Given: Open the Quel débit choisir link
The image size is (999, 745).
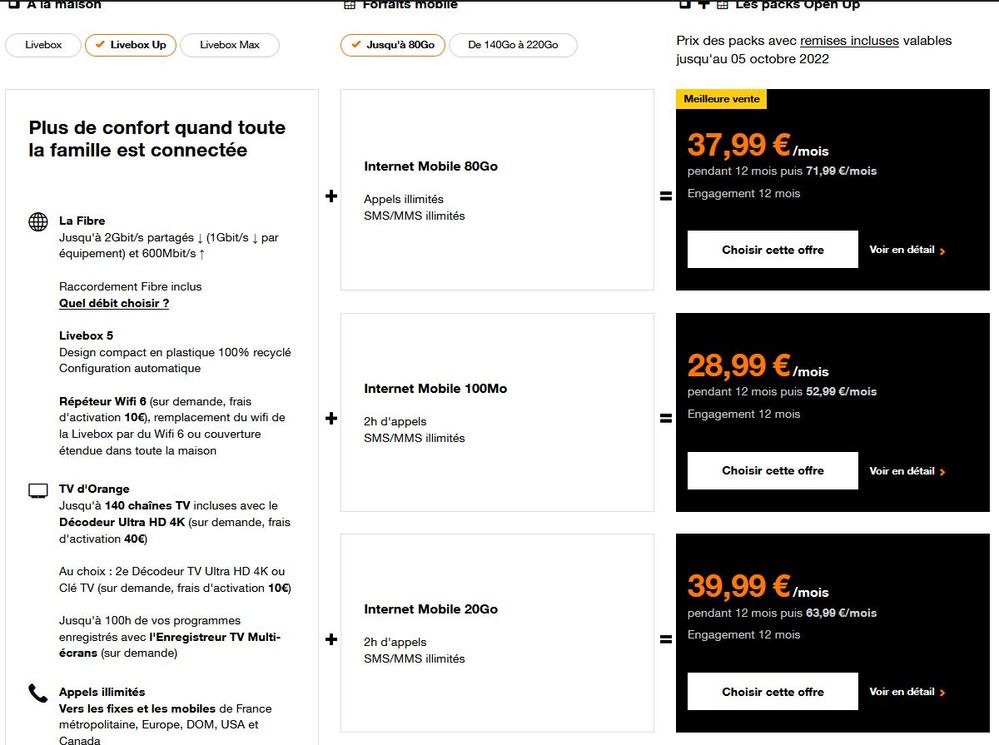Looking at the screenshot, I should click(114, 303).
